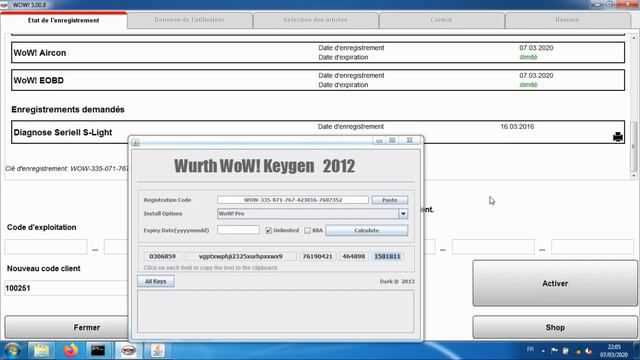This screenshot has height=360, width=640.
Task: Click the Paste button in keygen
Action: (389, 200)
